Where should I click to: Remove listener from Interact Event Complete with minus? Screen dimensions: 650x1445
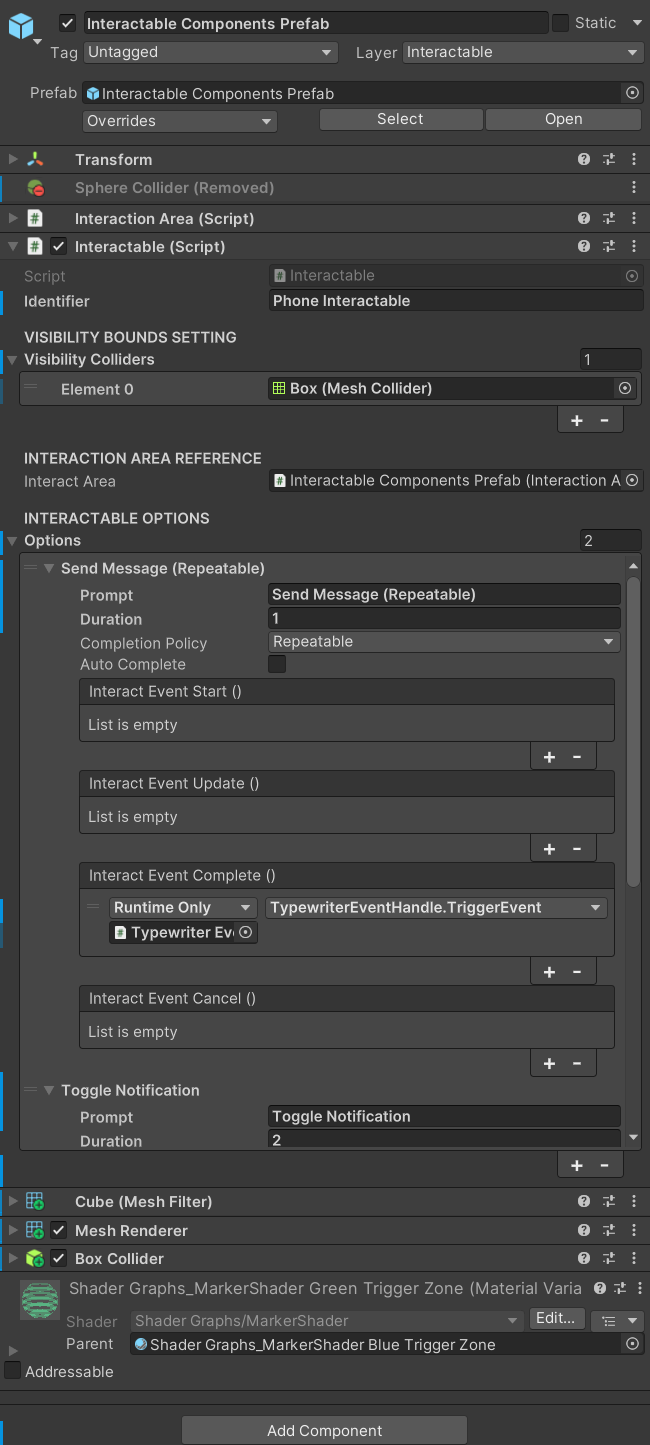tap(577, 972)
